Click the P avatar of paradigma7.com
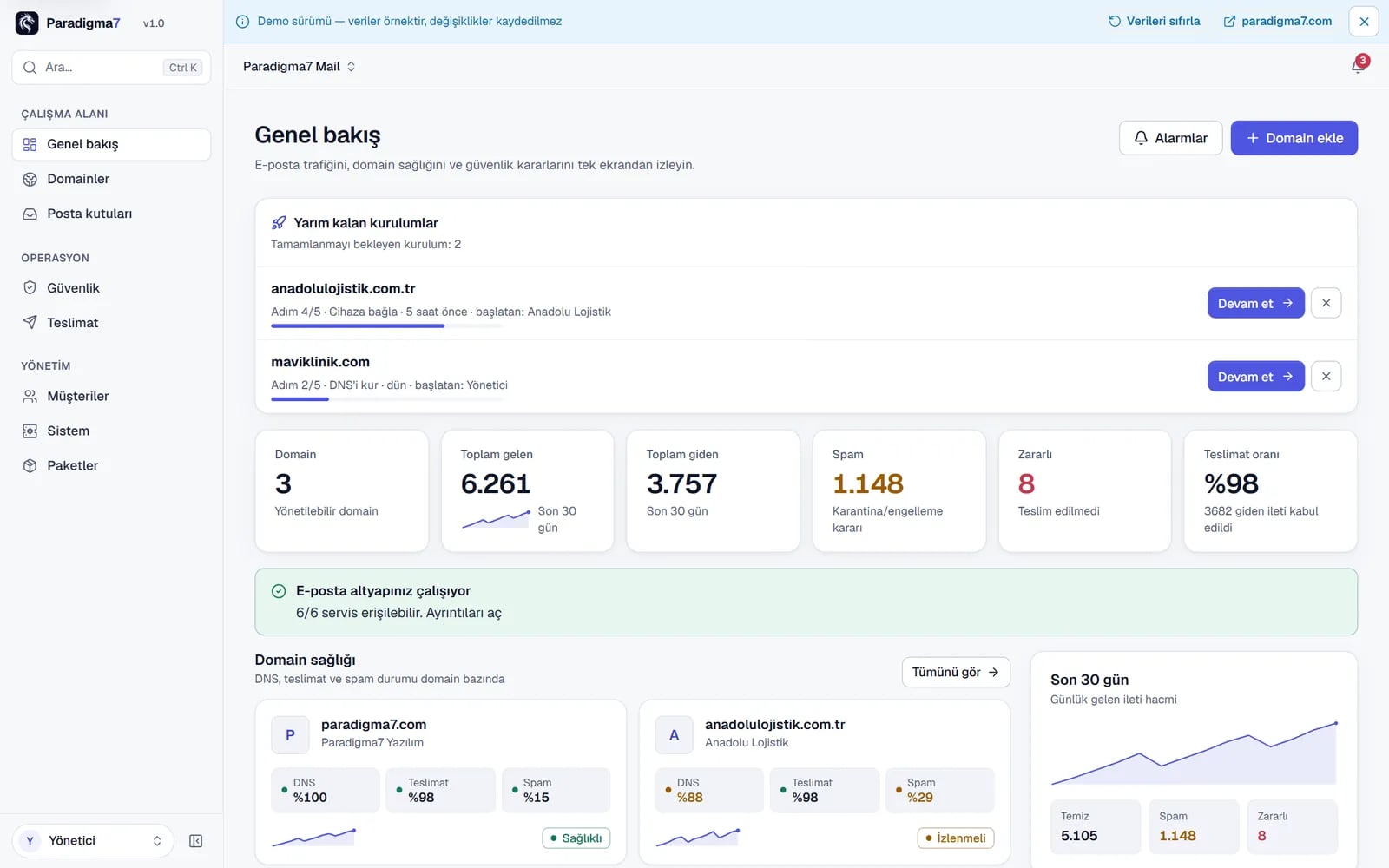Screen dimensions: 1389x868 (x=290, y=734)
